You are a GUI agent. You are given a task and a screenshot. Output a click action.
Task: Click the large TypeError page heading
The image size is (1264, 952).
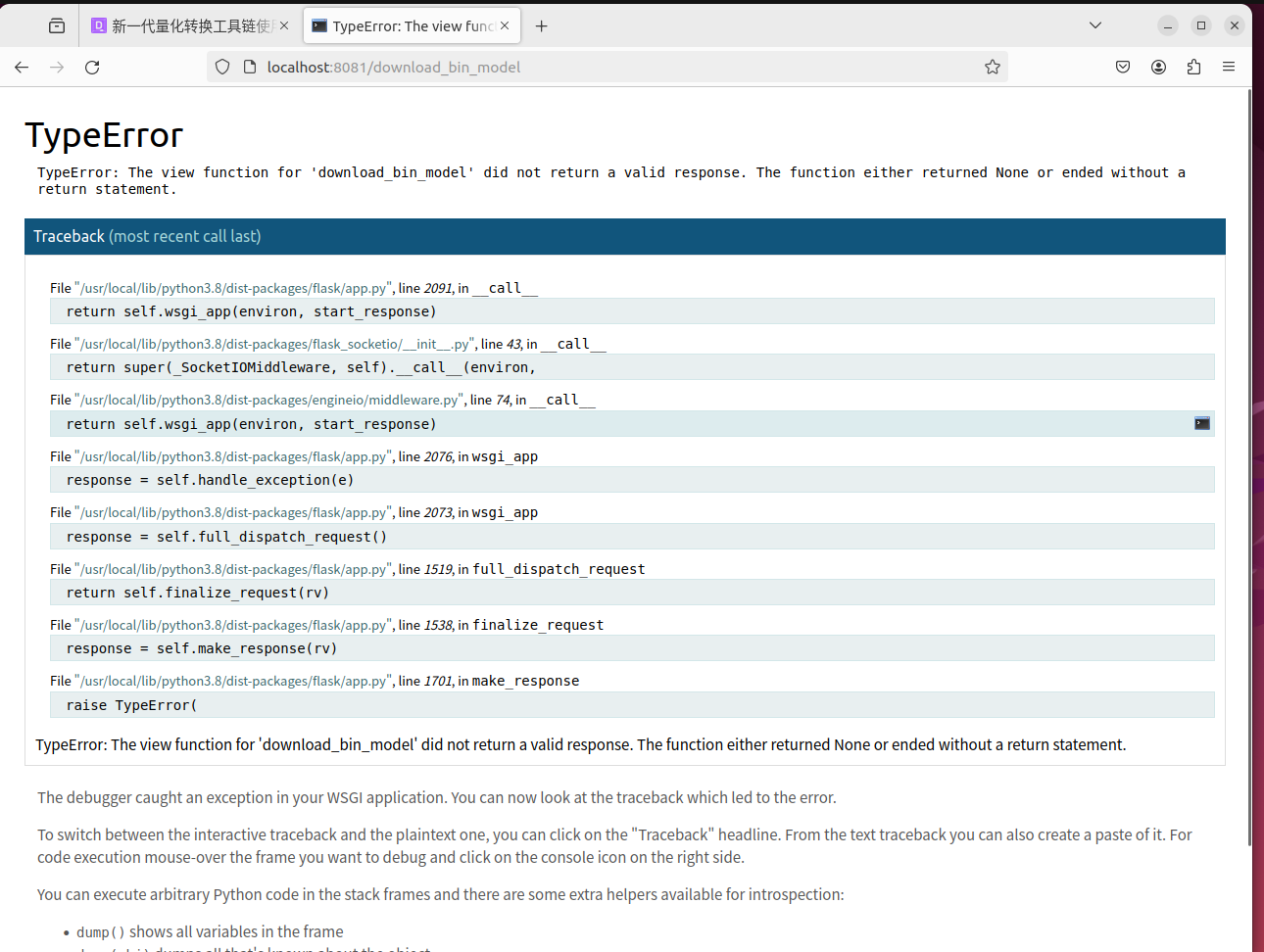(x=104, y=135)
